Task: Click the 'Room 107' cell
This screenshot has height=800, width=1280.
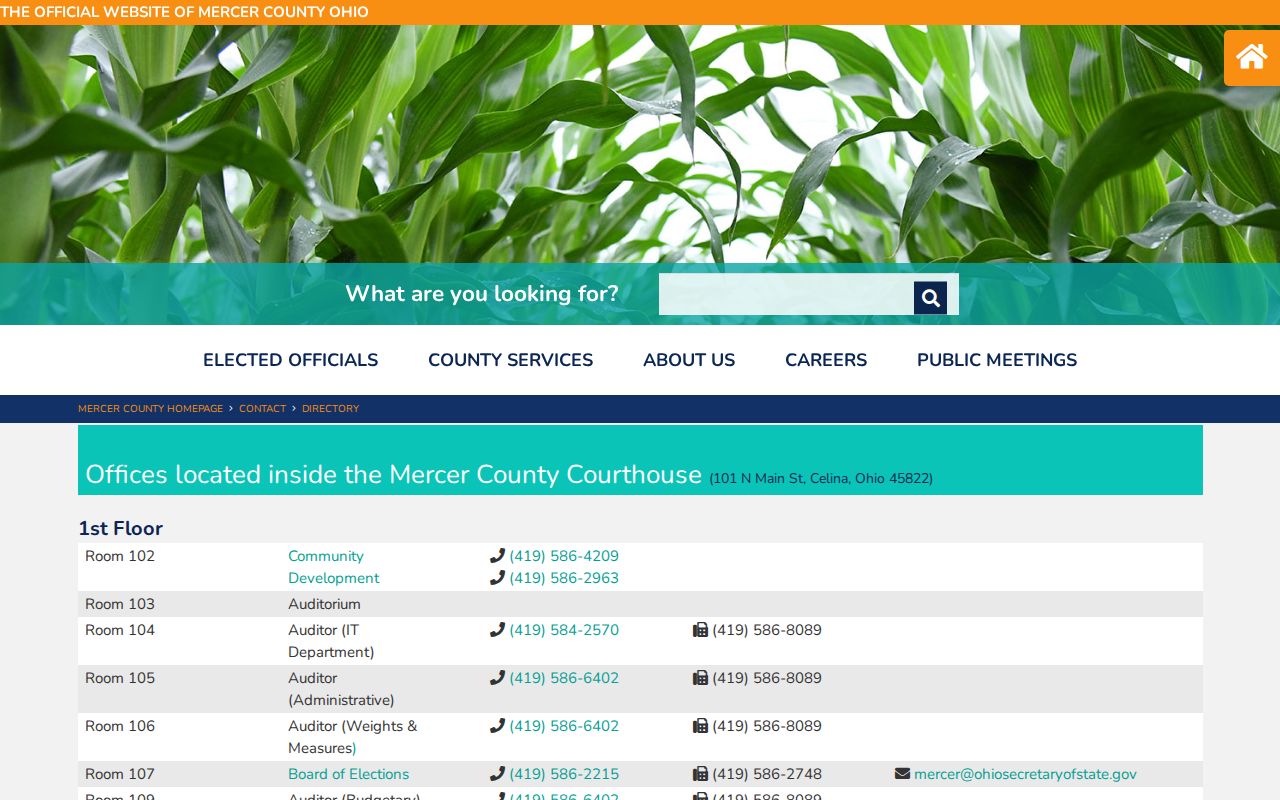Action: (120, 774)
